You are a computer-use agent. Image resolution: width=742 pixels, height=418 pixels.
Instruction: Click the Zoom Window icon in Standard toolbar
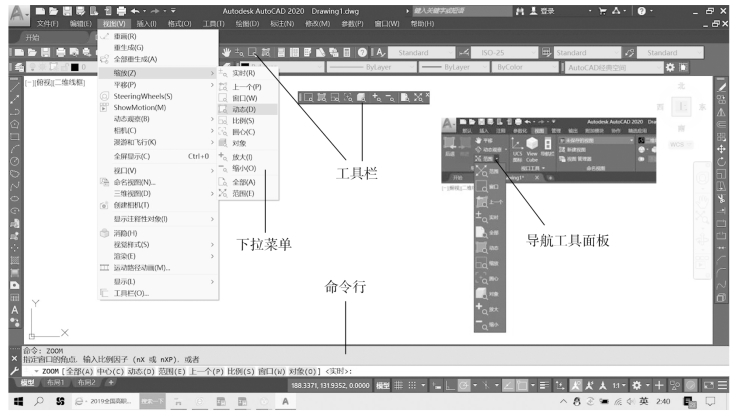(253, 52)
